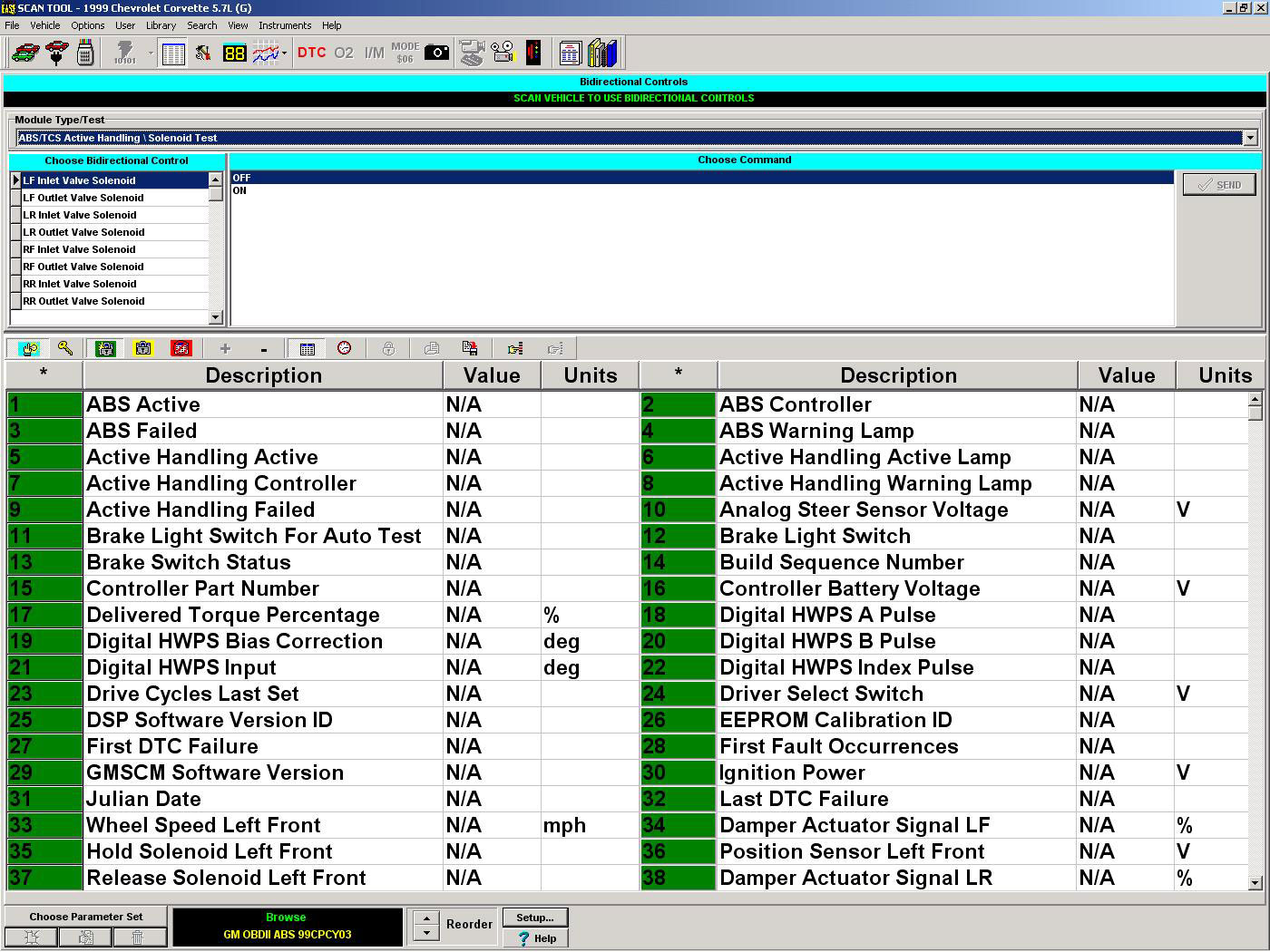
Task: Expand the Module Type/Test dropdown
Action: tap(1250, 138)
